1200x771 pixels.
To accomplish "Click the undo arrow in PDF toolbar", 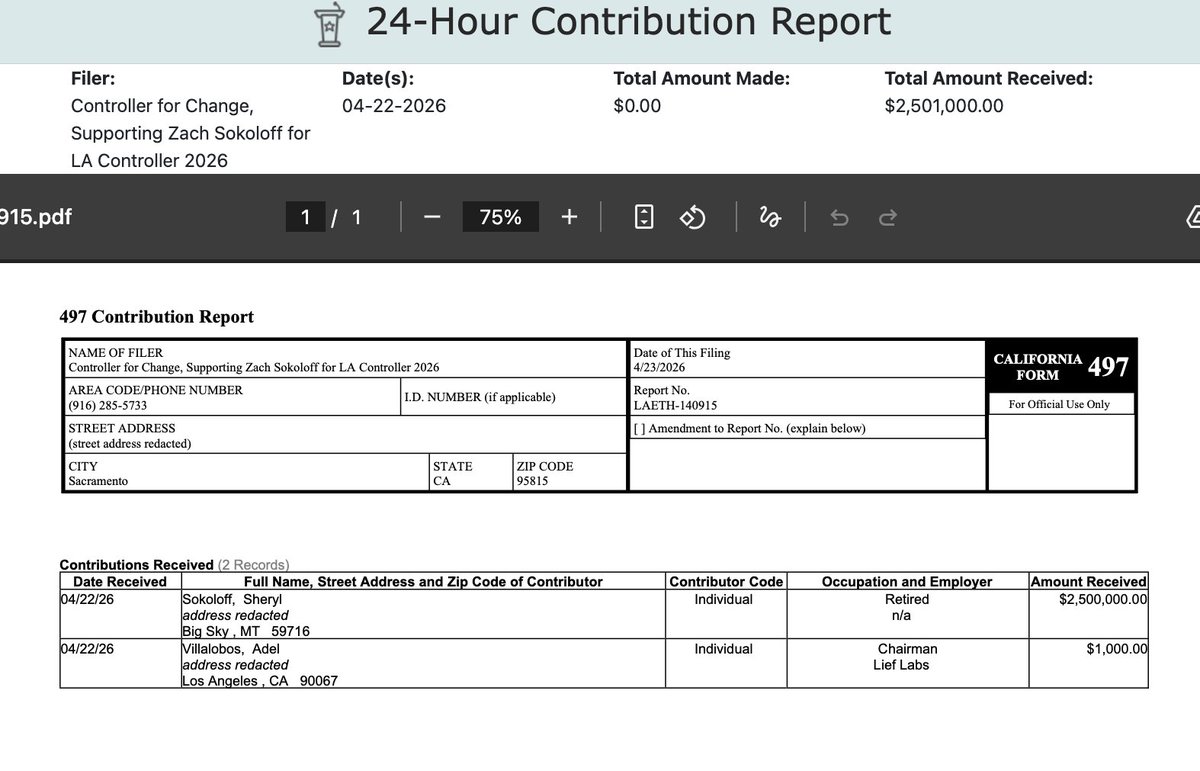I will coord(840,218).
